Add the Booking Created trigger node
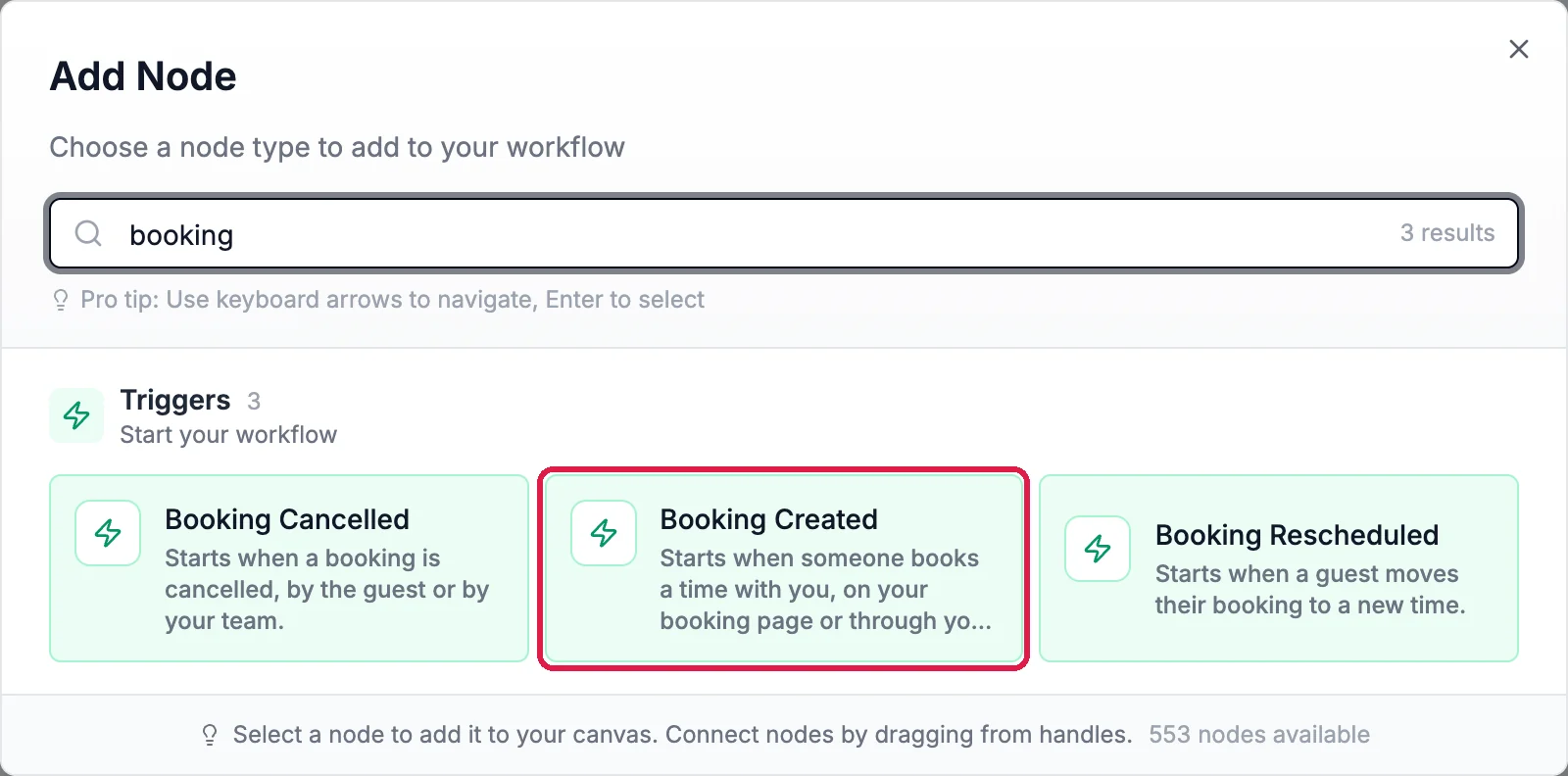Viewport: 1568px width, 776px height. 783,568
